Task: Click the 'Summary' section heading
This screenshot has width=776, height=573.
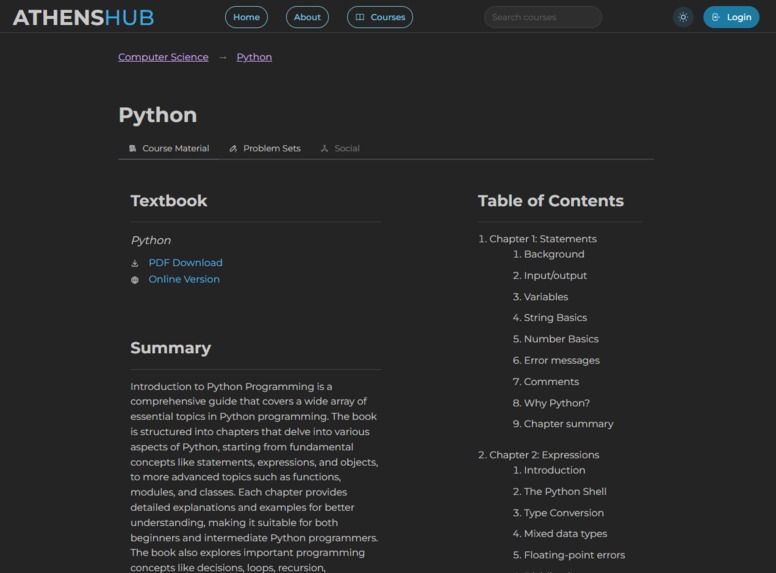Action: 171,348
